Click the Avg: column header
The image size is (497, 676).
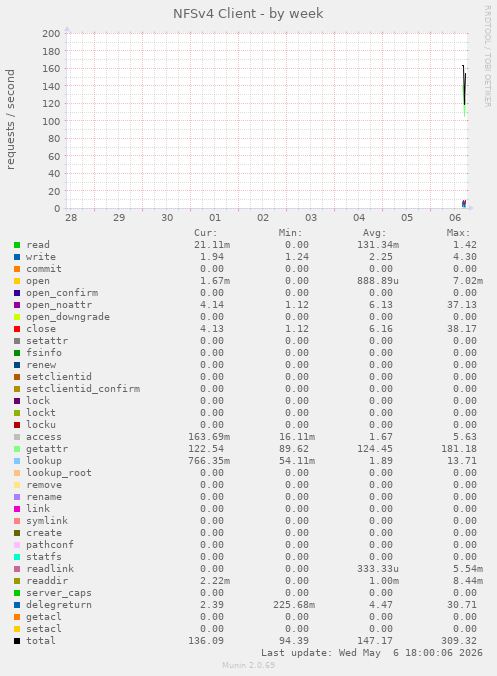pyautogui.click(x=374, y=233)
